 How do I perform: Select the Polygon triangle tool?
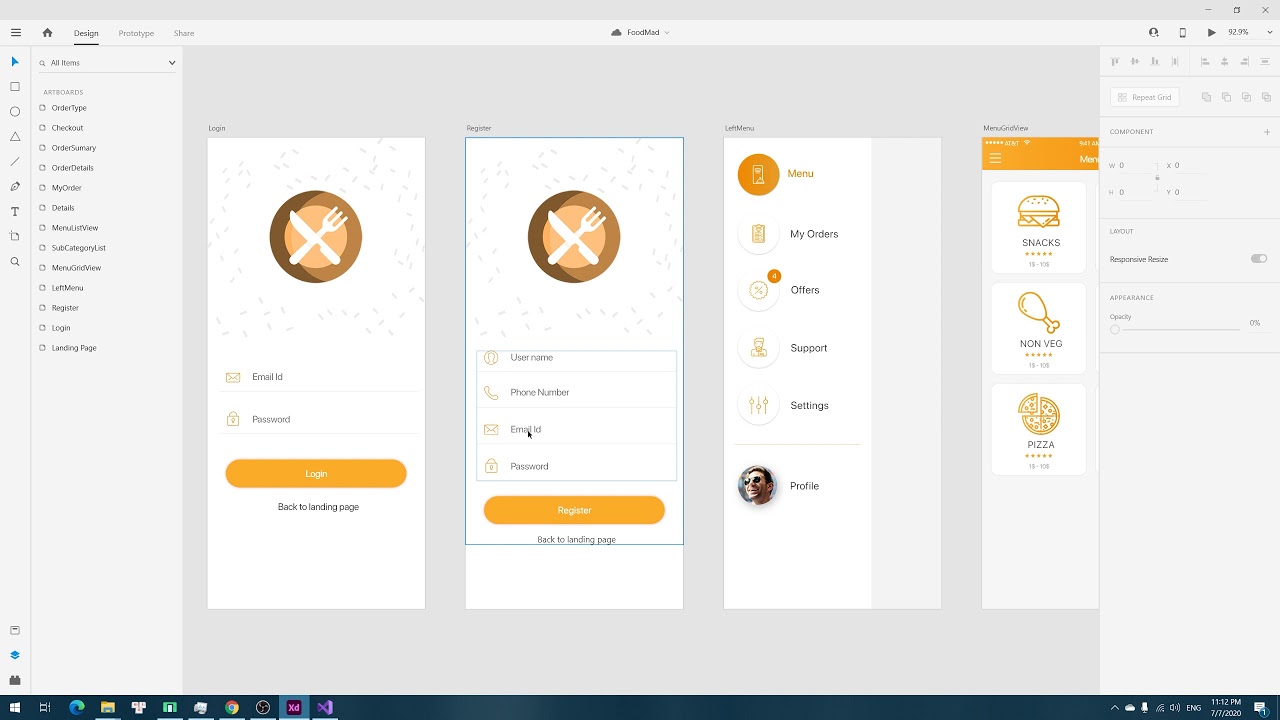click(x=15, y=137)
